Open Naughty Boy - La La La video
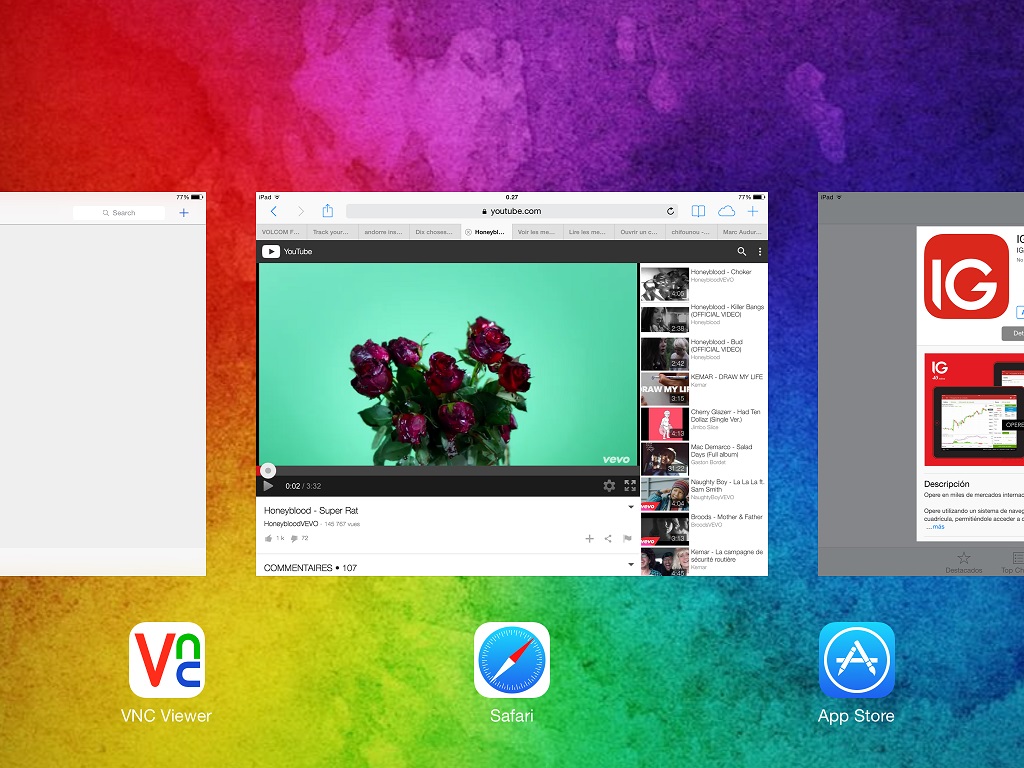This screenshot has height=768, width=1024. [x=703, y=494]
